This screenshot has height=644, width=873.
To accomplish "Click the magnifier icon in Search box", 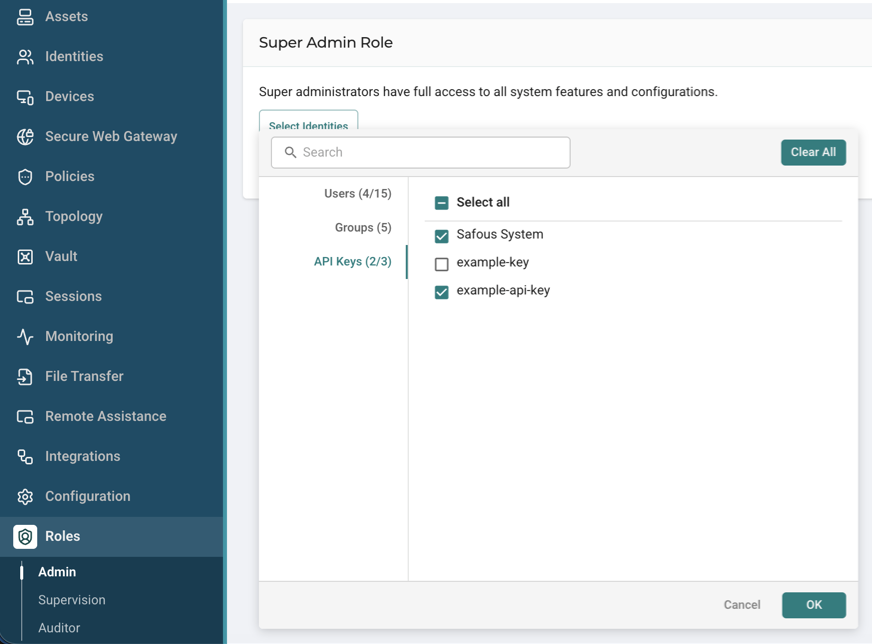I will pyautogui.click(x=290, y=153).
